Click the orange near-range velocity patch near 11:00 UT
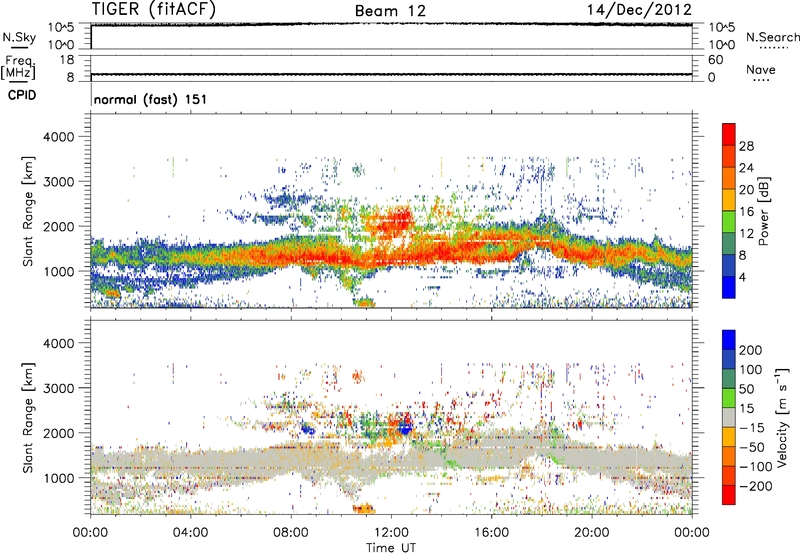Viewport: 800px width, 554px height. click(363, 509)
